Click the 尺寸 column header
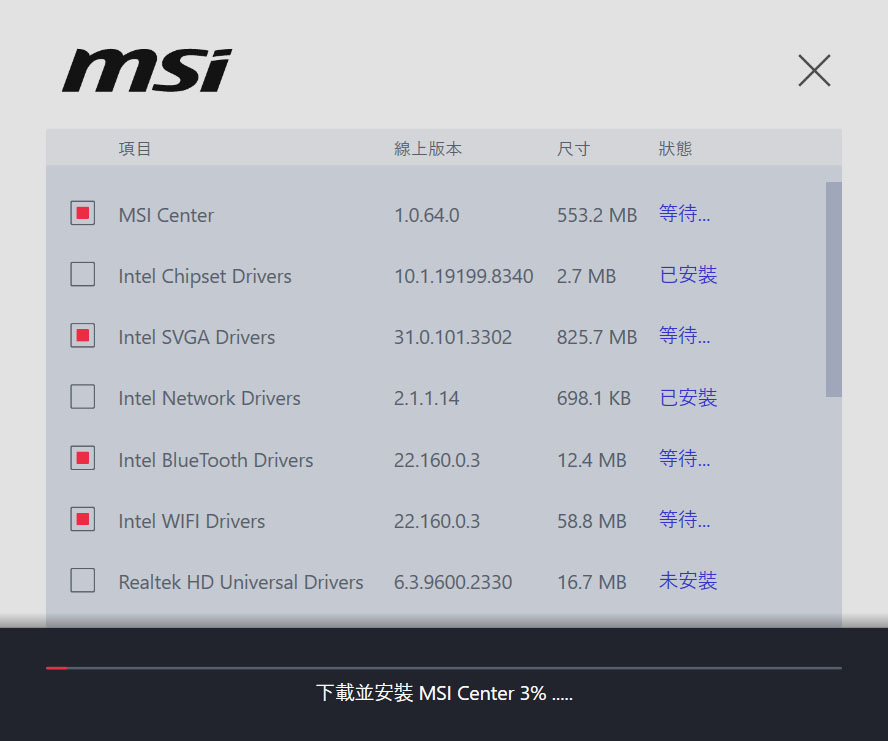 pos(573,149)
